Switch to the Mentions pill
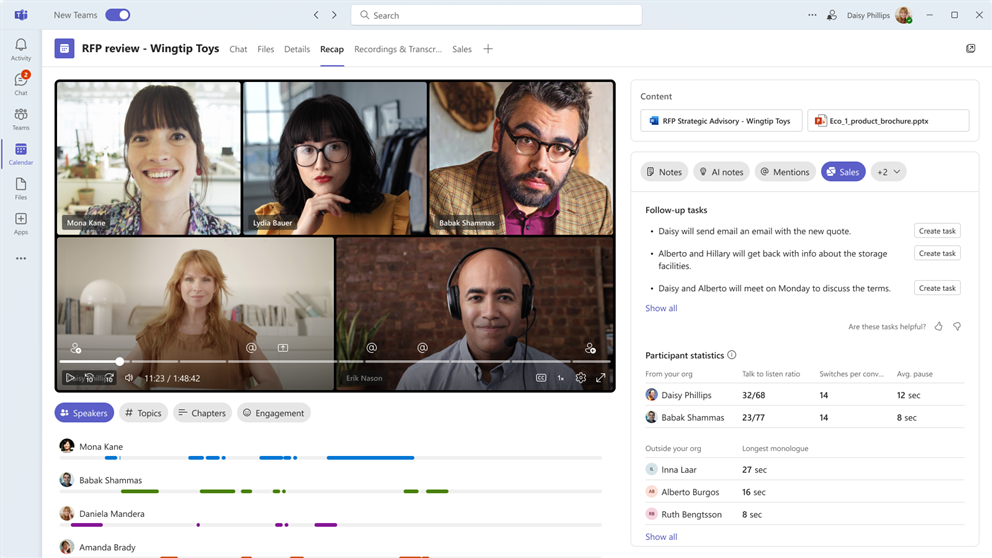 click(785, 171)
